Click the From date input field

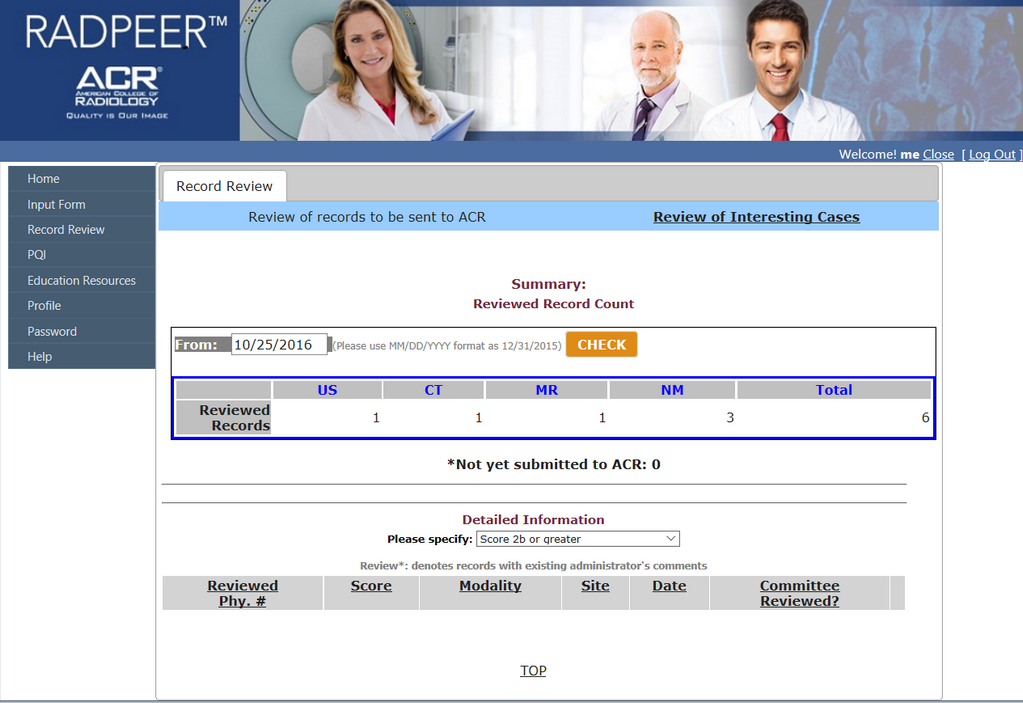point(279,345)
